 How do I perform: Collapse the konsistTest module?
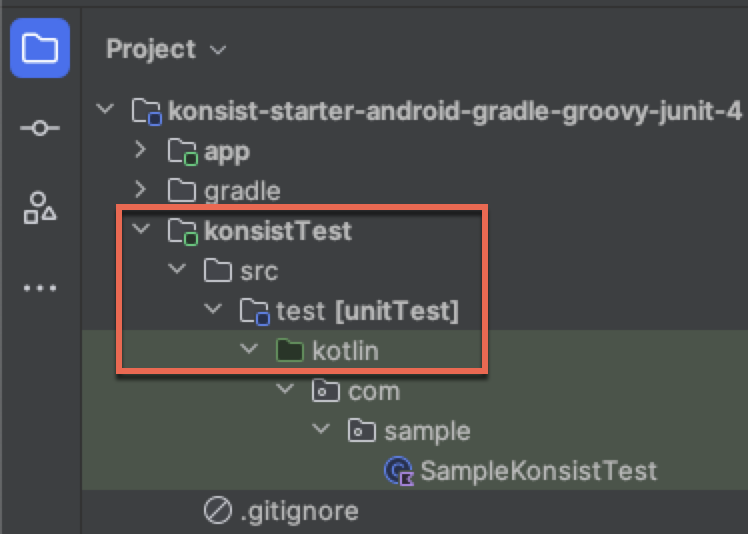[141, 229]
